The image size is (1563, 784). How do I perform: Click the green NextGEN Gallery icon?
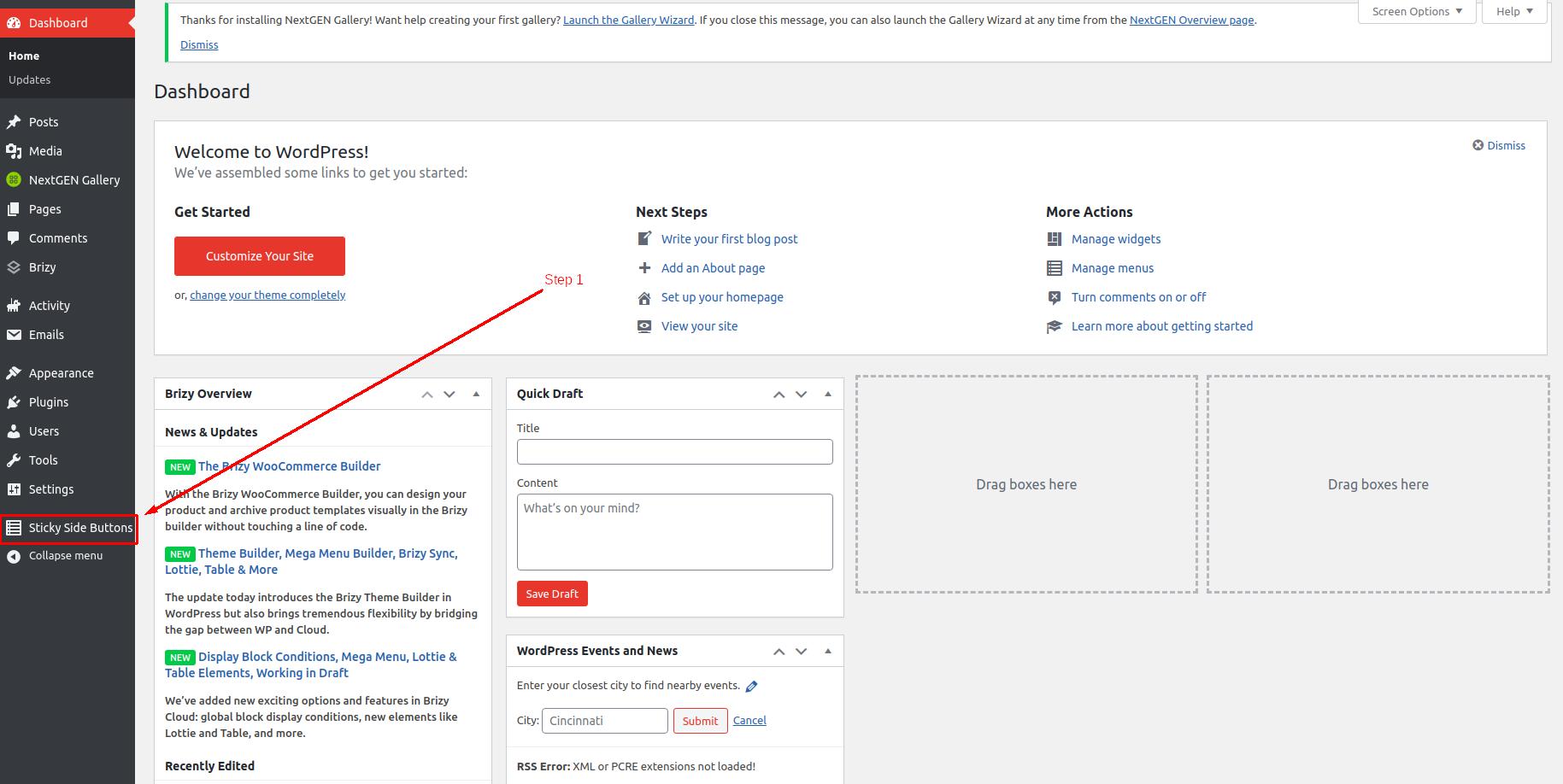click(x=14, y=180)
